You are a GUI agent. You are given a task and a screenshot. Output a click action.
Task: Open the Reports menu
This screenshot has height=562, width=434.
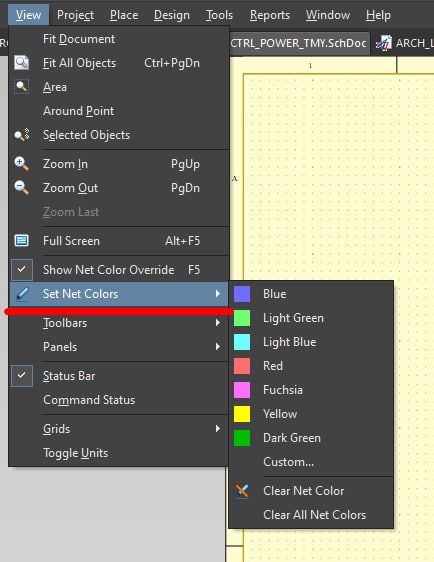[270, 15]
